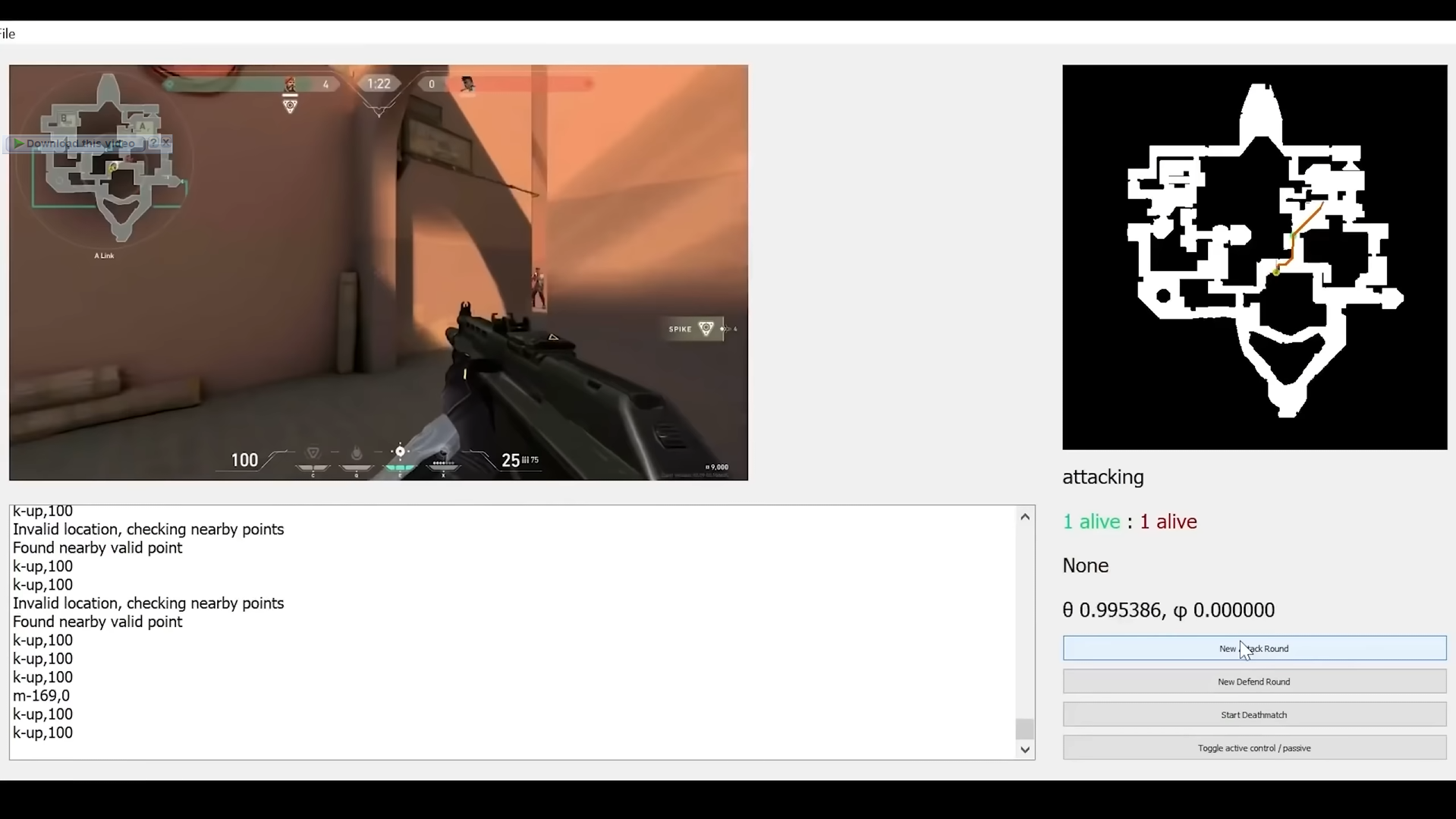Toggle active control / passive mode
The height and width of the screenshot is (819, 1456).
point(1253,748)
